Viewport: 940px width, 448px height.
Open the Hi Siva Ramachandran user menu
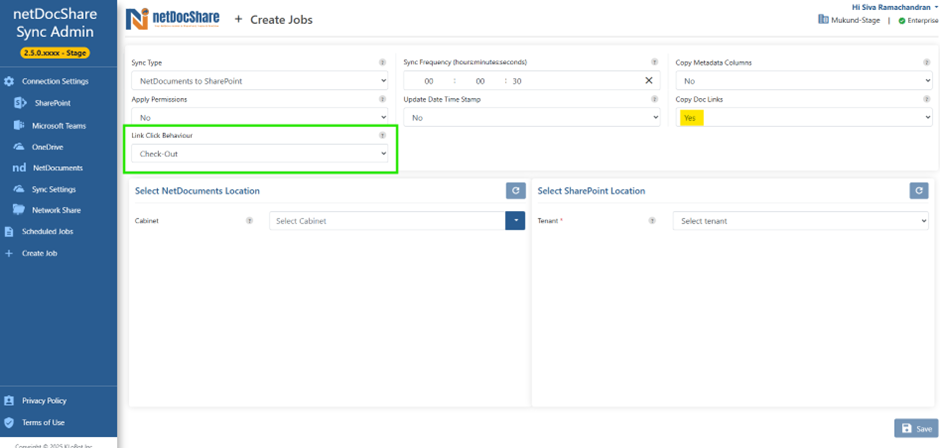(x=894, y=7)
